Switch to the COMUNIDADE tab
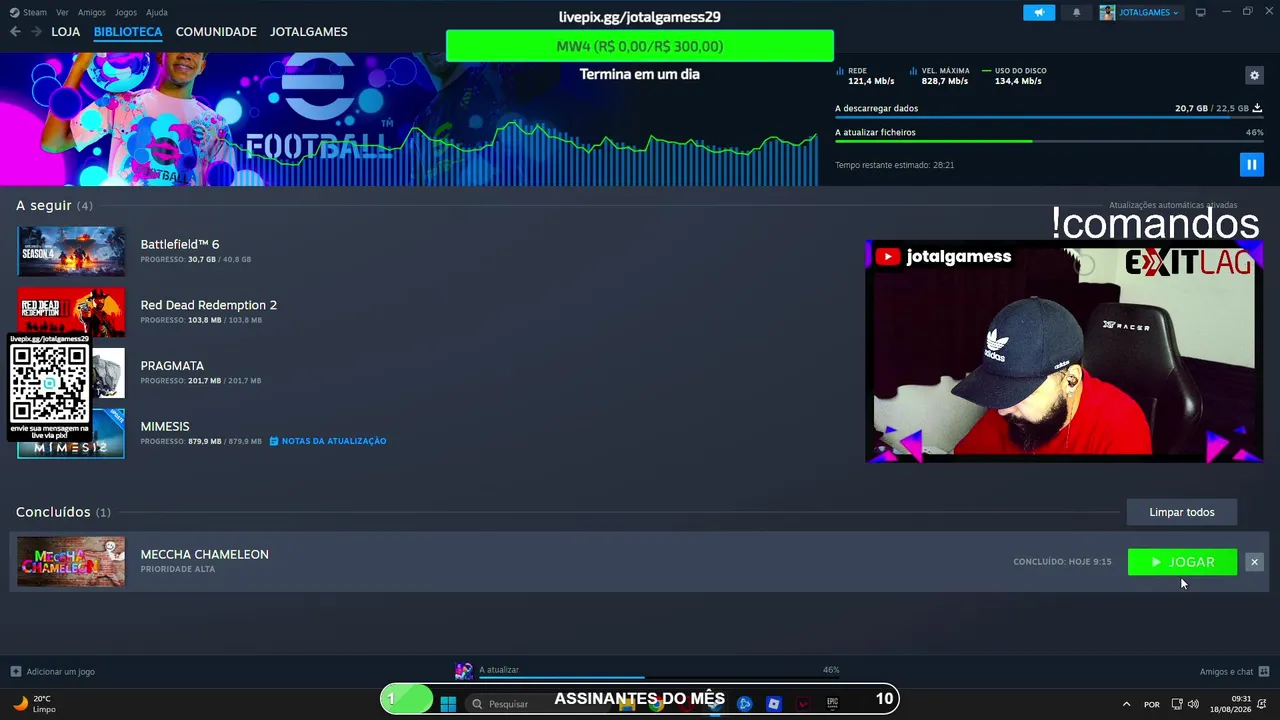 coord(216,32)
